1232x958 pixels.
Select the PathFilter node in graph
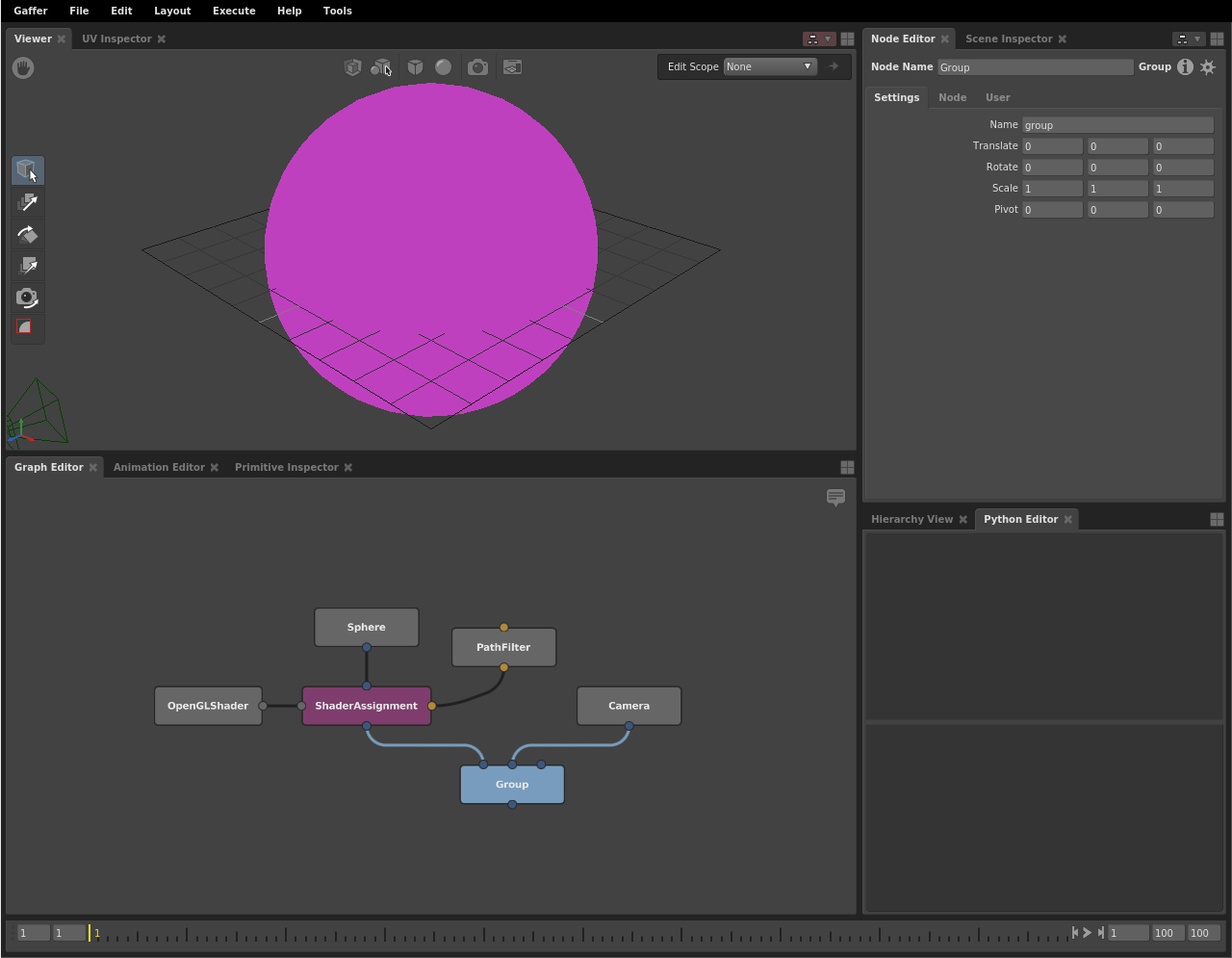pos(503,647)
